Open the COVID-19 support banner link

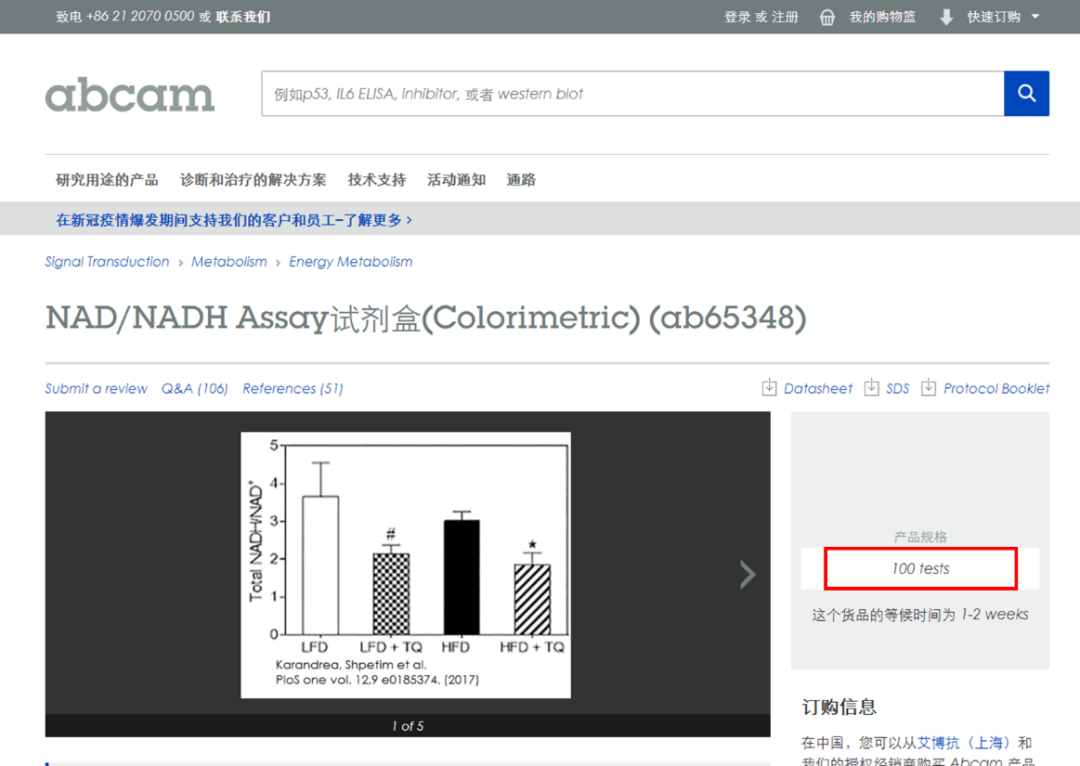pyautogui.click(x=234, y=220)
